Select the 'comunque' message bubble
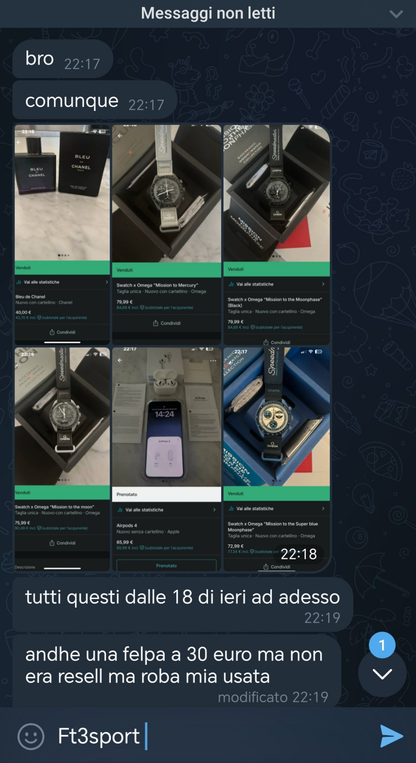The width and height of the screenshot is (416, 763). coord(94,100)
